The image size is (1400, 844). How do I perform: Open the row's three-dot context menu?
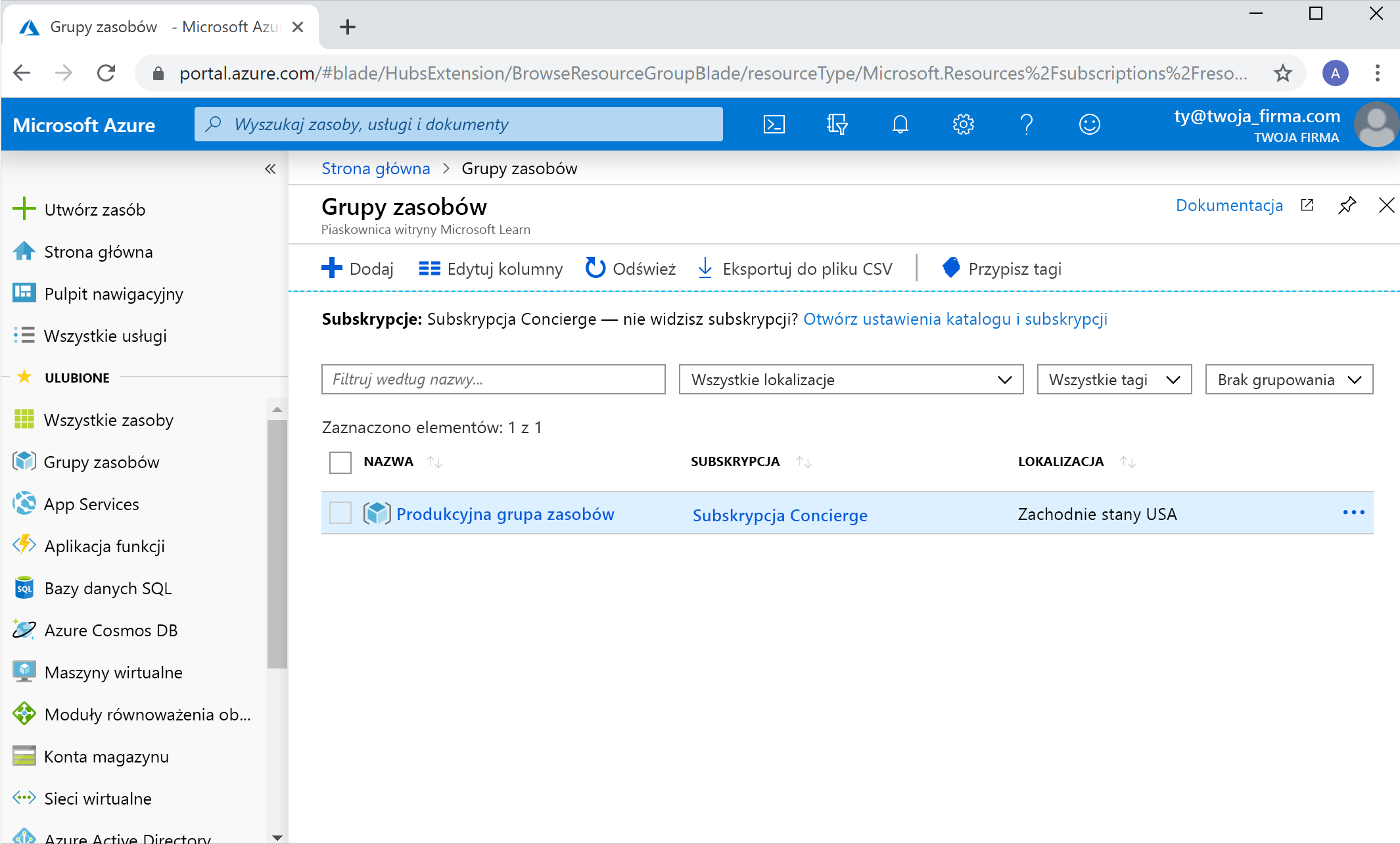1353,512
